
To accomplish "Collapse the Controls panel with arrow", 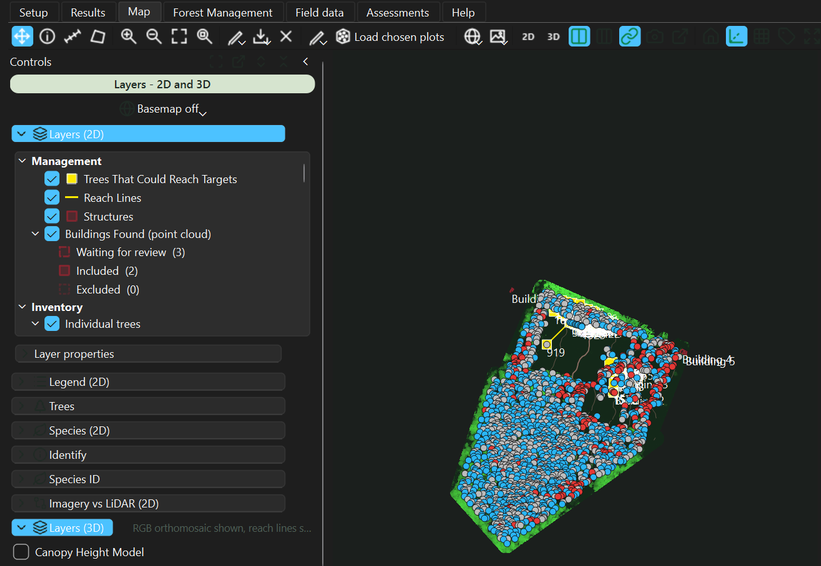I will coord(305,62).
